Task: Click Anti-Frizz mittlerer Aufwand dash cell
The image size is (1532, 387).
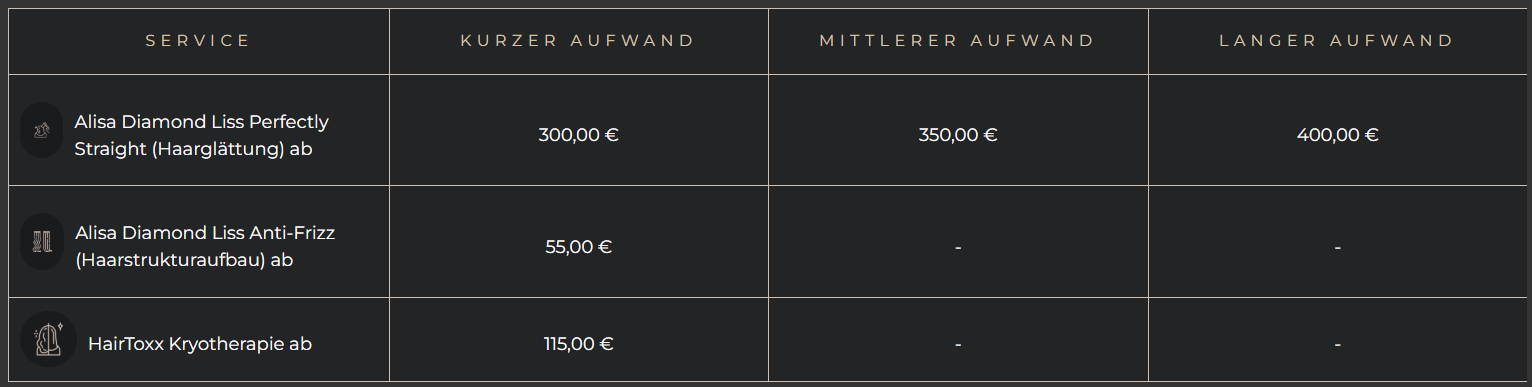Action: 958,247
